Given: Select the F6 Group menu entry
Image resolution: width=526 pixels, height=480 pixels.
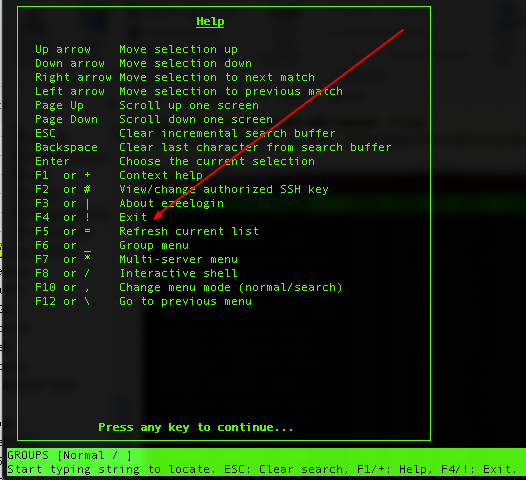Looking at the screenshot, I should (112, 246).
